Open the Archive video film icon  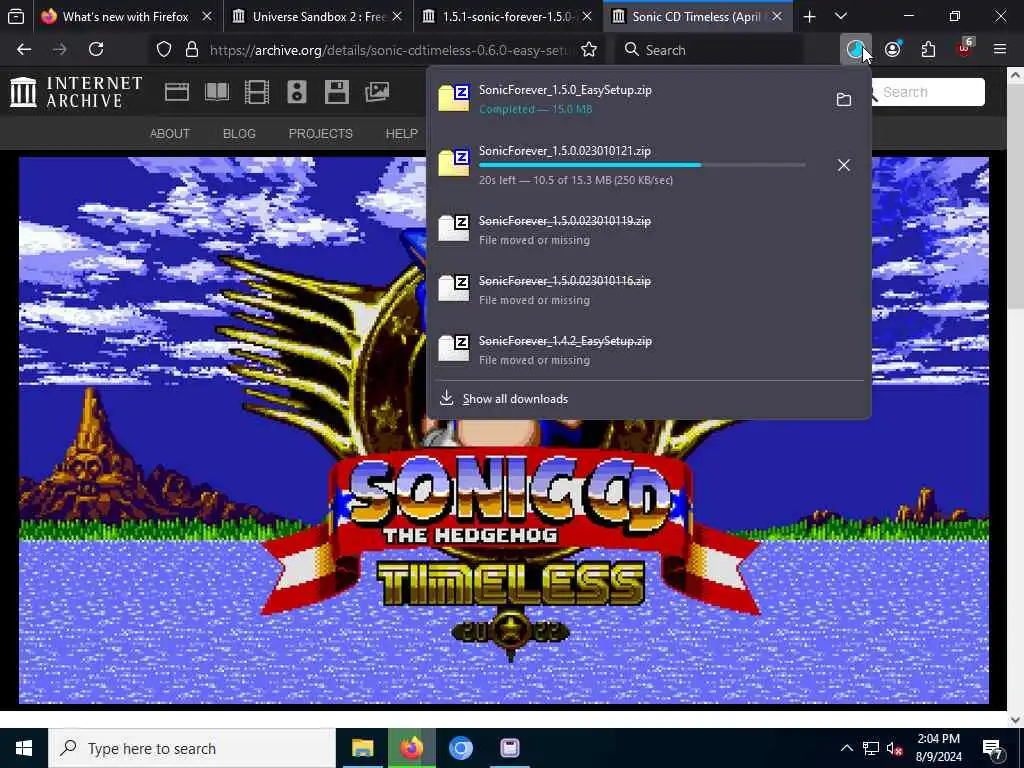(x=257, y=92)
